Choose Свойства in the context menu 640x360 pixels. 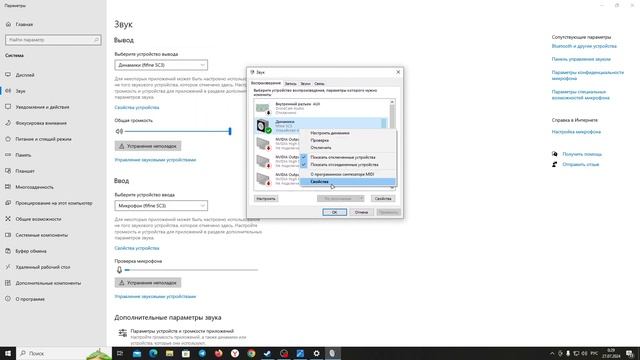(x=348, y=182)
